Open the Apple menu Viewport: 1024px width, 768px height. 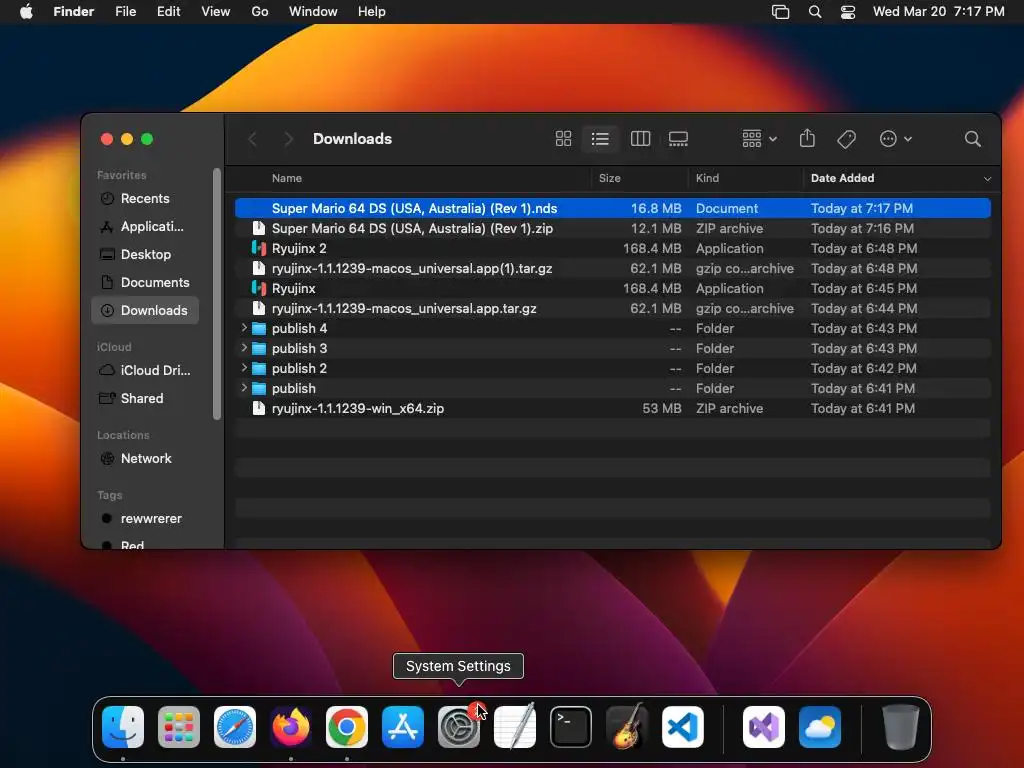coord(26,12)
